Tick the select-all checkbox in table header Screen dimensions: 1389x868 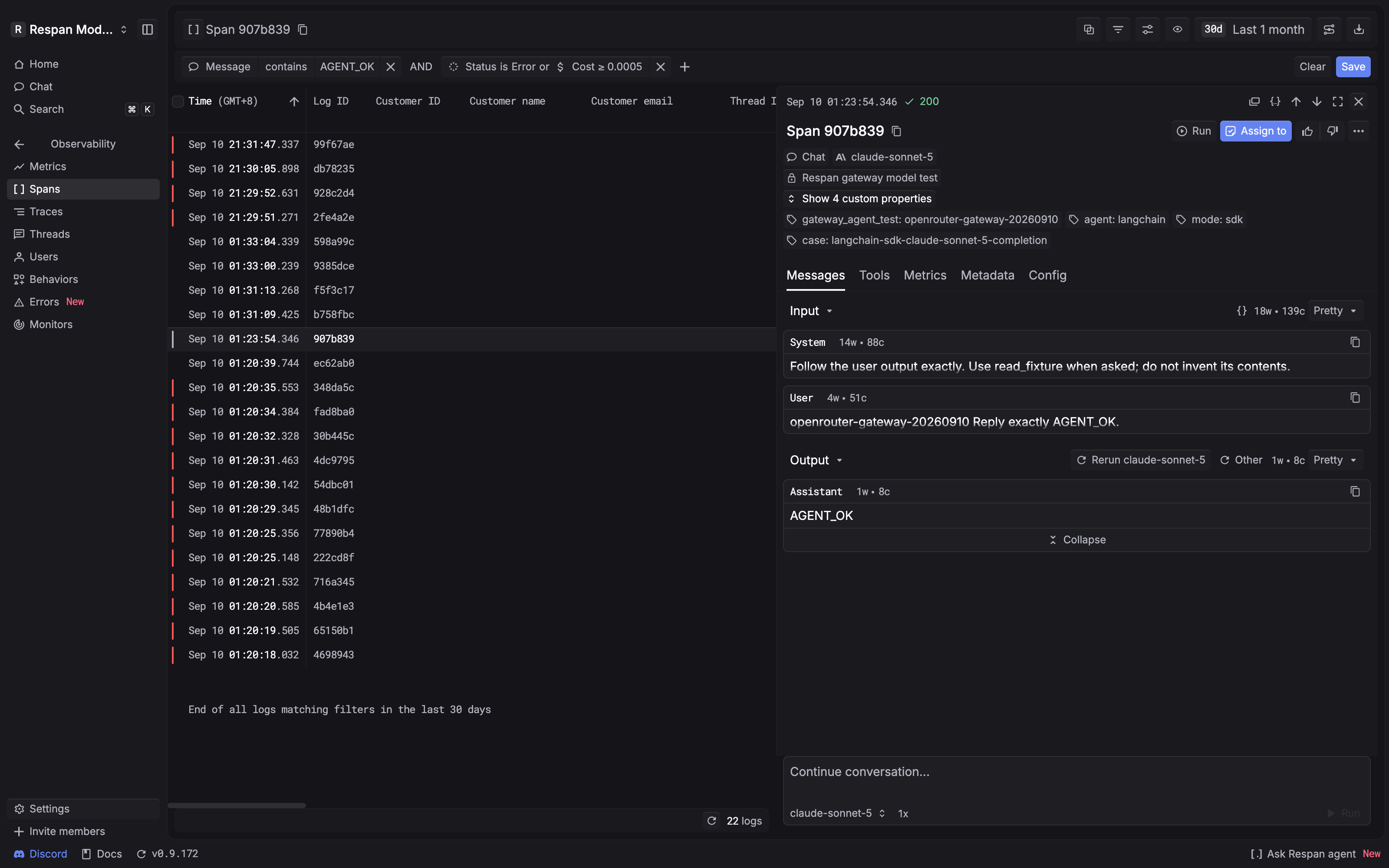tap(178, 102)
